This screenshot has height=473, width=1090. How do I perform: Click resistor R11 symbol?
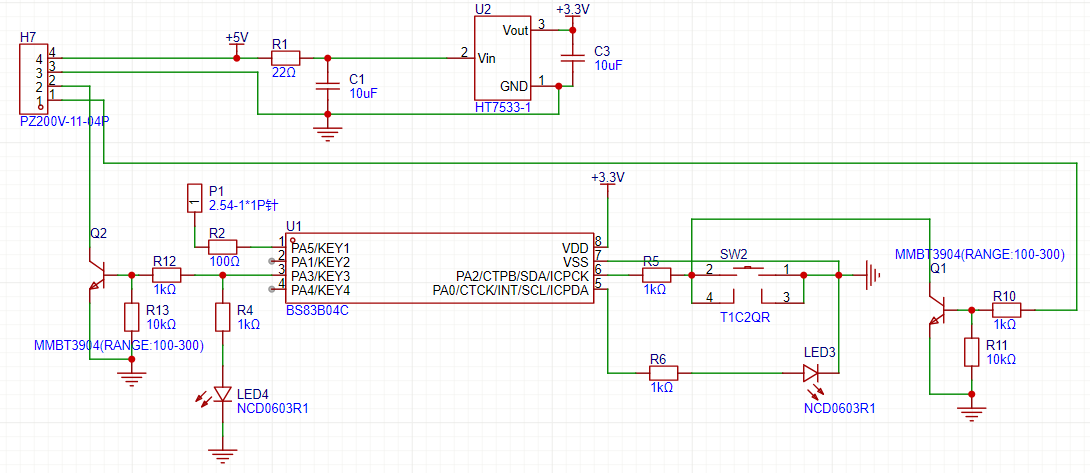pos(969,351)
